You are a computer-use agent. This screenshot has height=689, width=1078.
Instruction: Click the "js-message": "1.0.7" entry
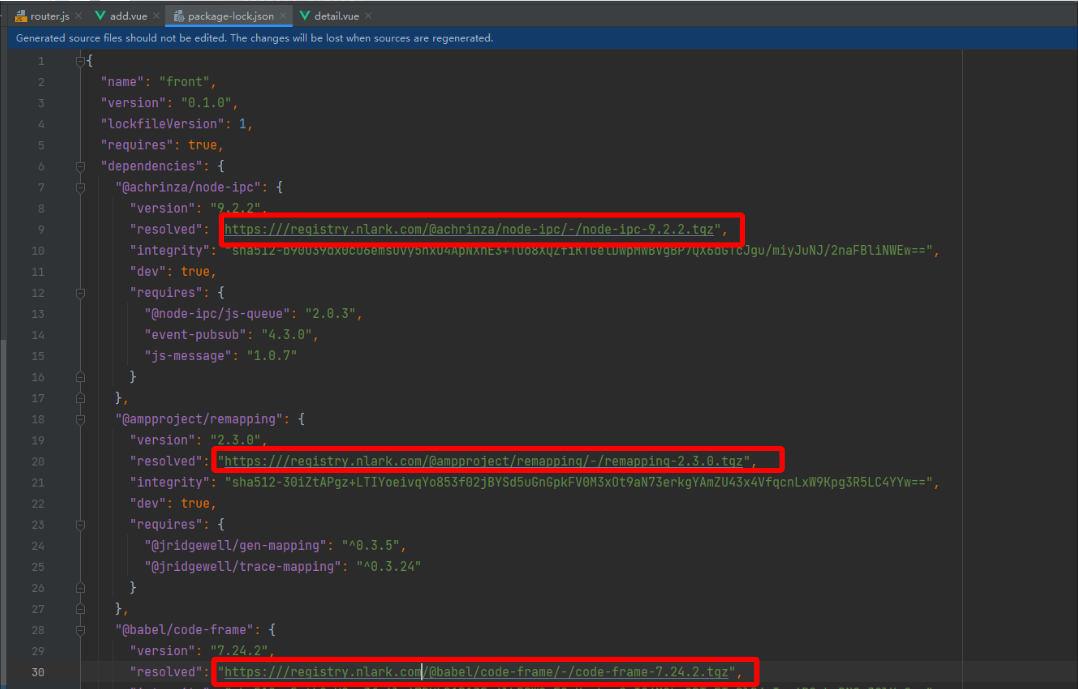(221, 356)
